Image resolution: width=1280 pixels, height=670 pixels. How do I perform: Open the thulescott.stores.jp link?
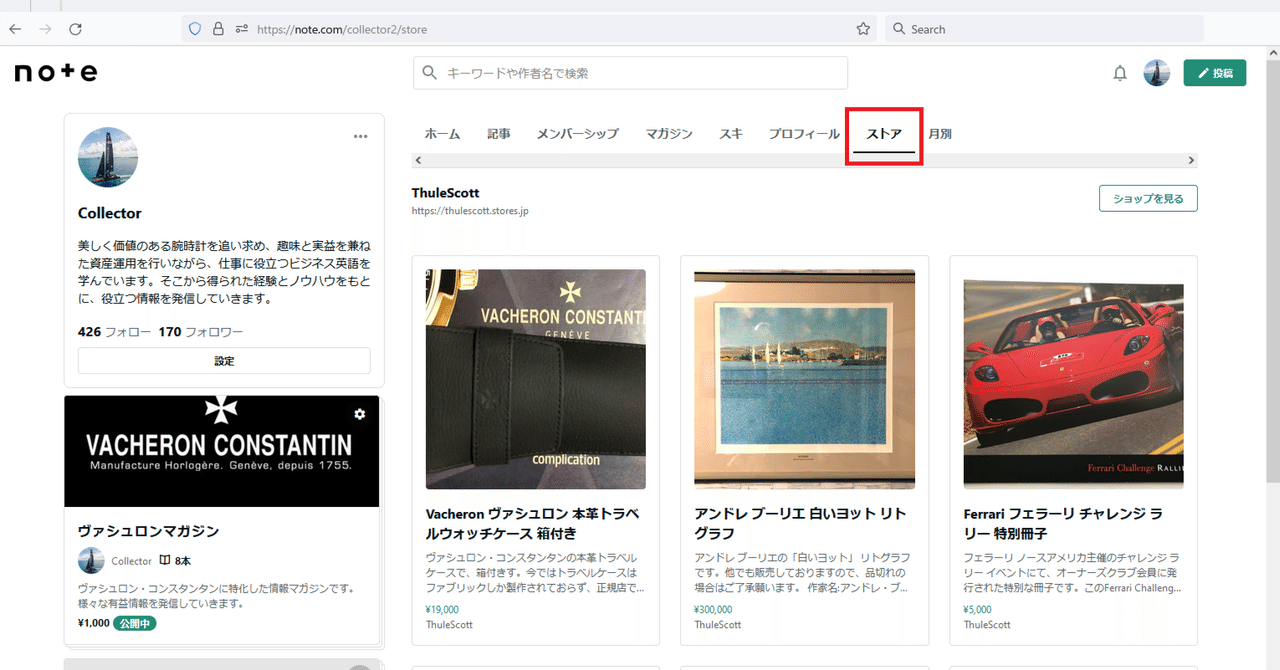470,211
